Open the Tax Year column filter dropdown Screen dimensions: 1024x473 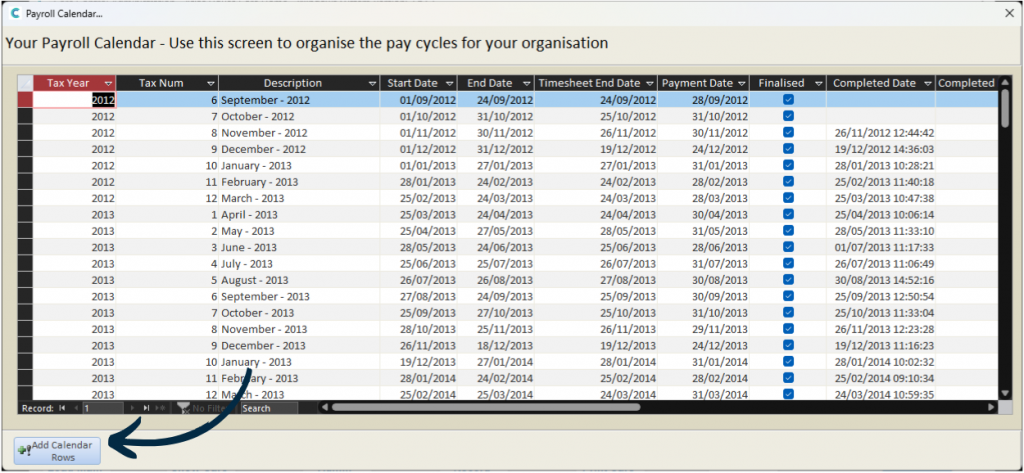point(108,83)
